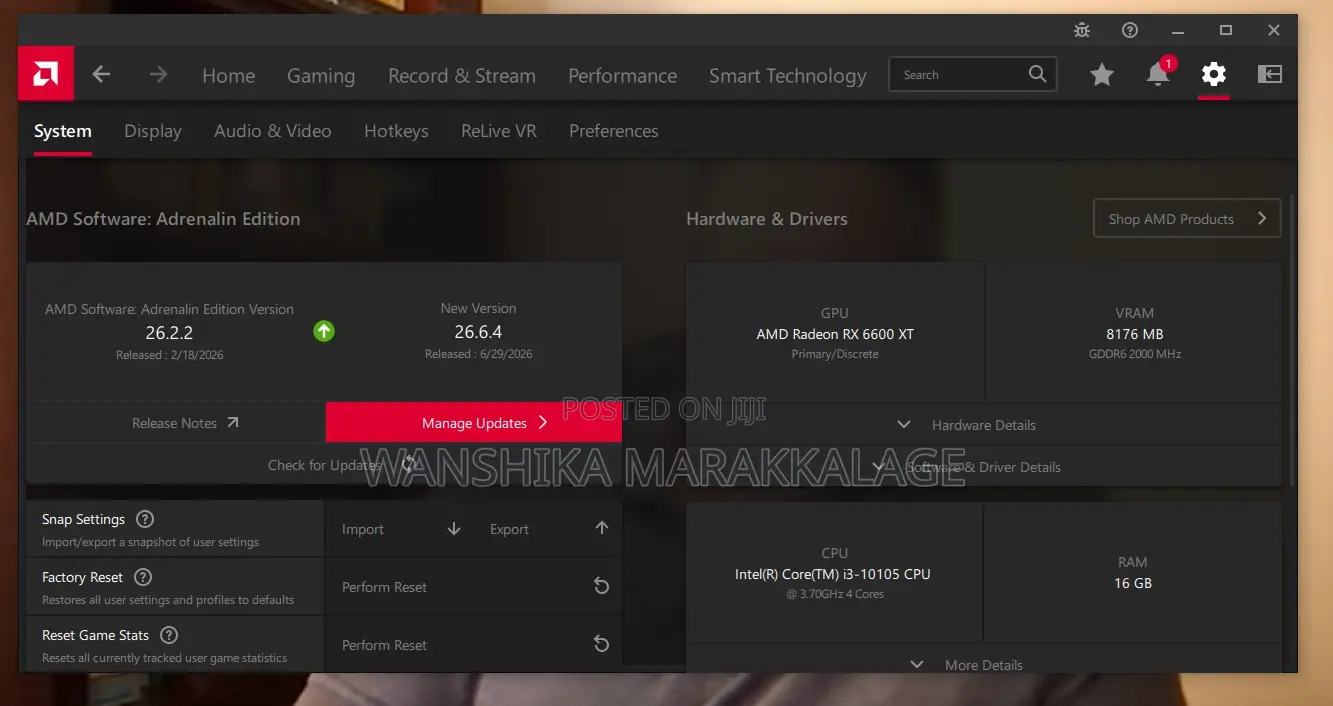Go back with the left arrow

[101, 74]
